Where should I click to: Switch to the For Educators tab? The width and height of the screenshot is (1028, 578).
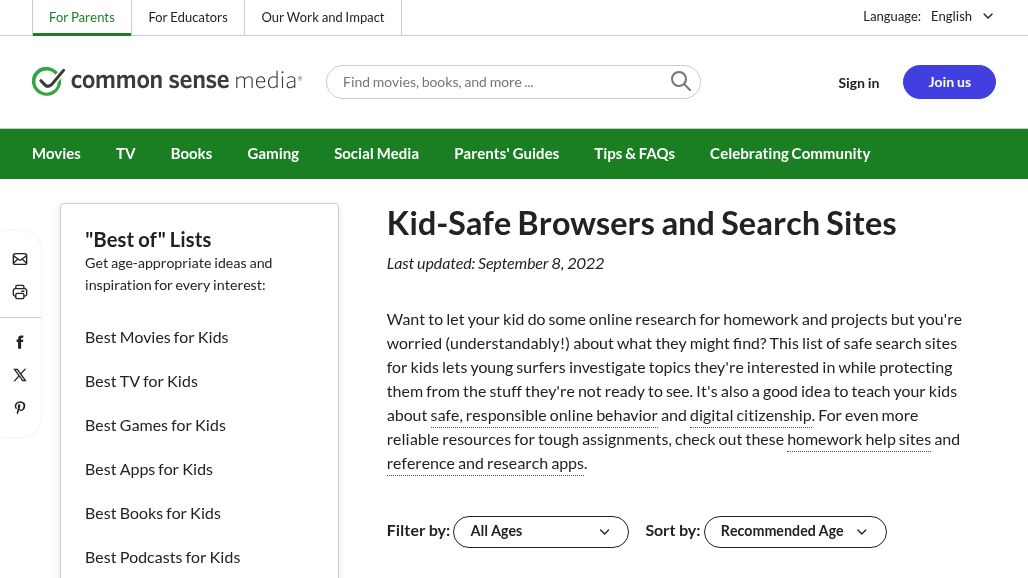[188, 17]
